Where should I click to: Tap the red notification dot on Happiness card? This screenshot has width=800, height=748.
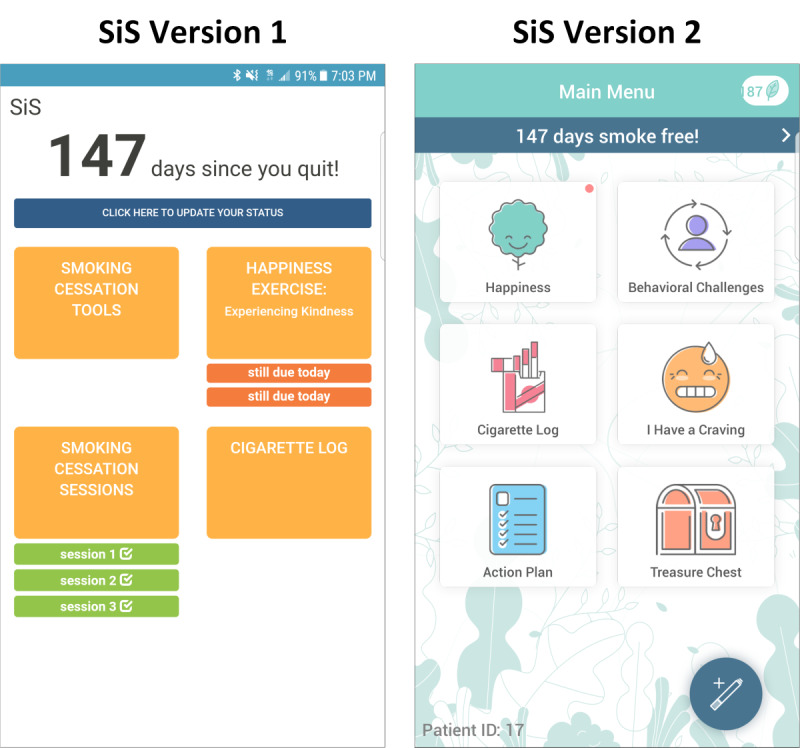click(x=589, y=189)
